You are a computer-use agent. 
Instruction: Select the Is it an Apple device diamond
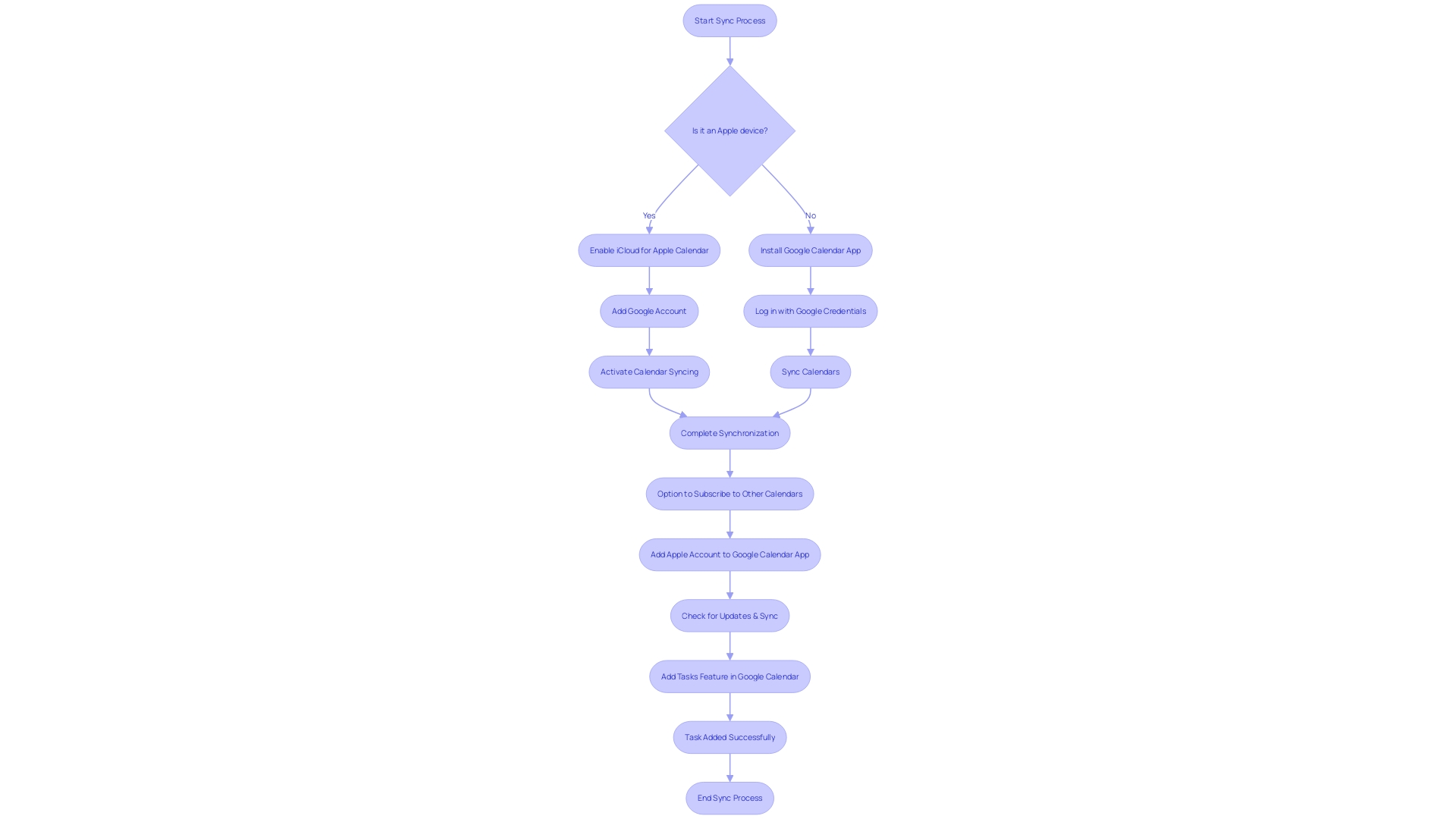(x=729, y=130)
